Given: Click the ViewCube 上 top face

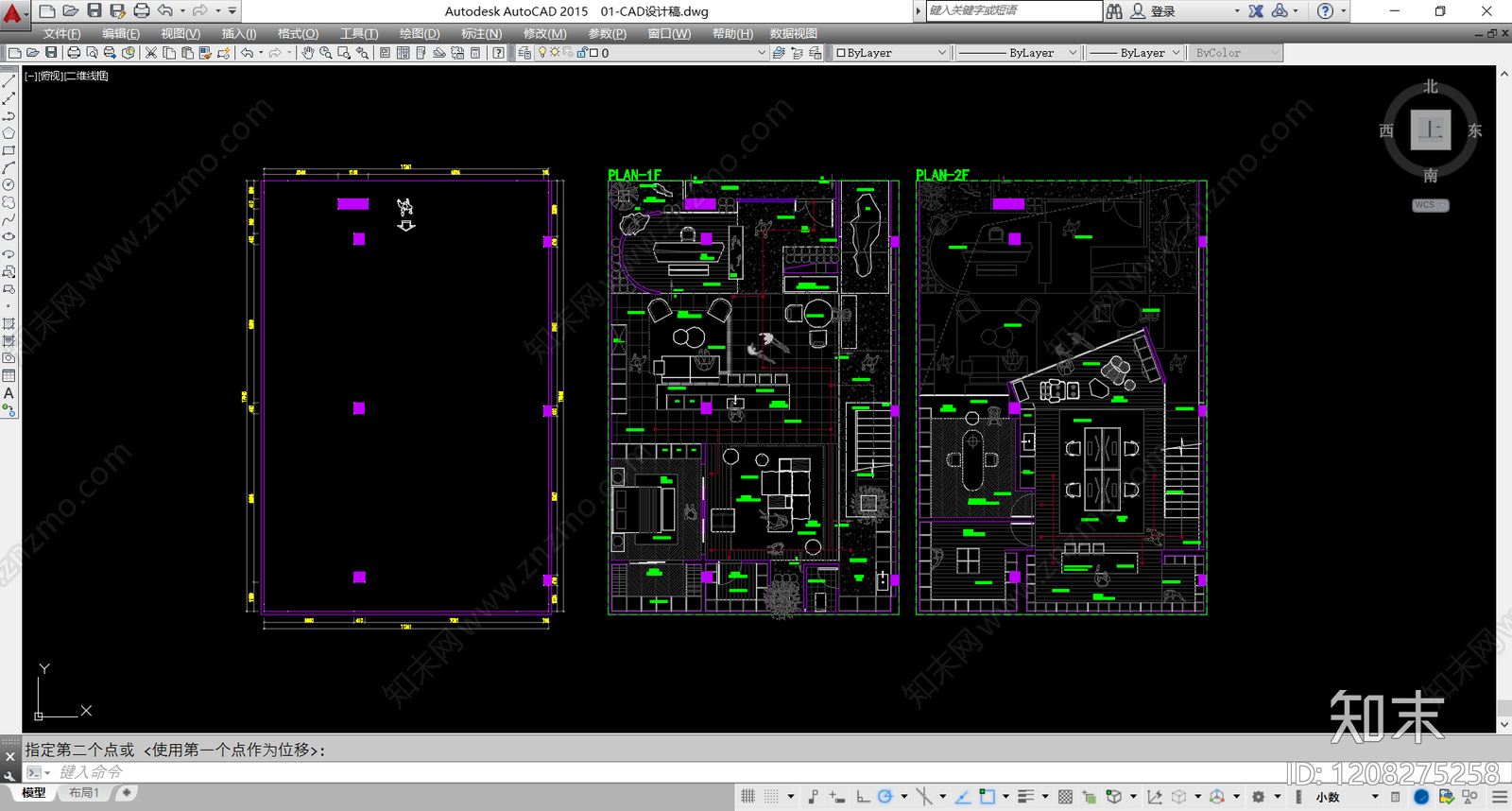Looking at the screenshot, I should point(1431,129).
